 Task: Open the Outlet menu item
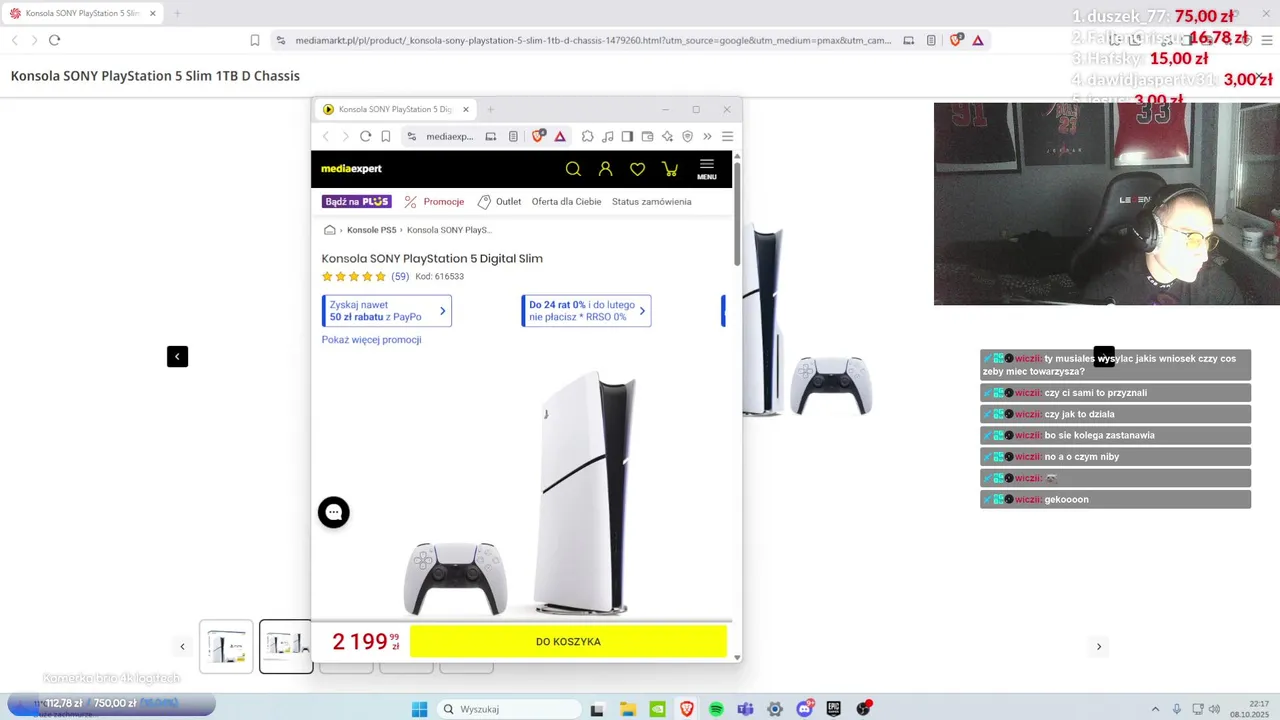[499, 201]
